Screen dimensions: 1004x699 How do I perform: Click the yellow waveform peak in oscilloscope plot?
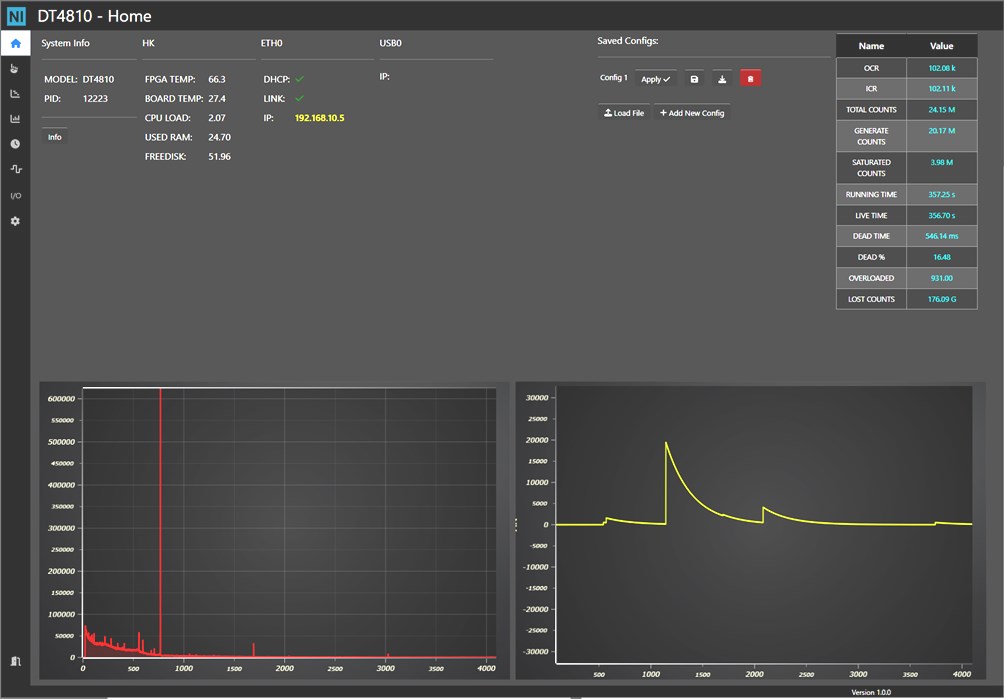(666, 443)
